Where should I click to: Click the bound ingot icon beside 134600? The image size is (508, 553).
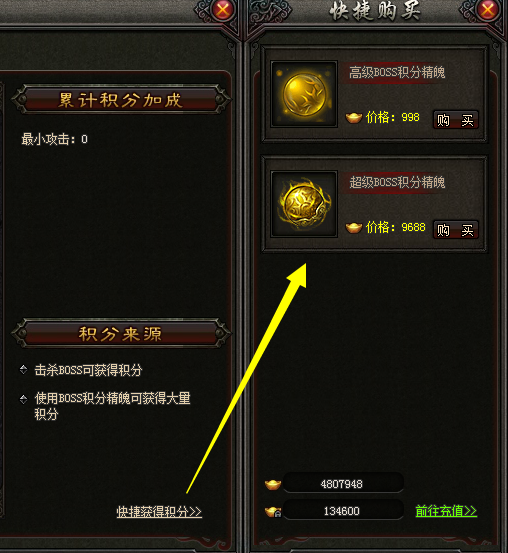(x=273, y=511)
